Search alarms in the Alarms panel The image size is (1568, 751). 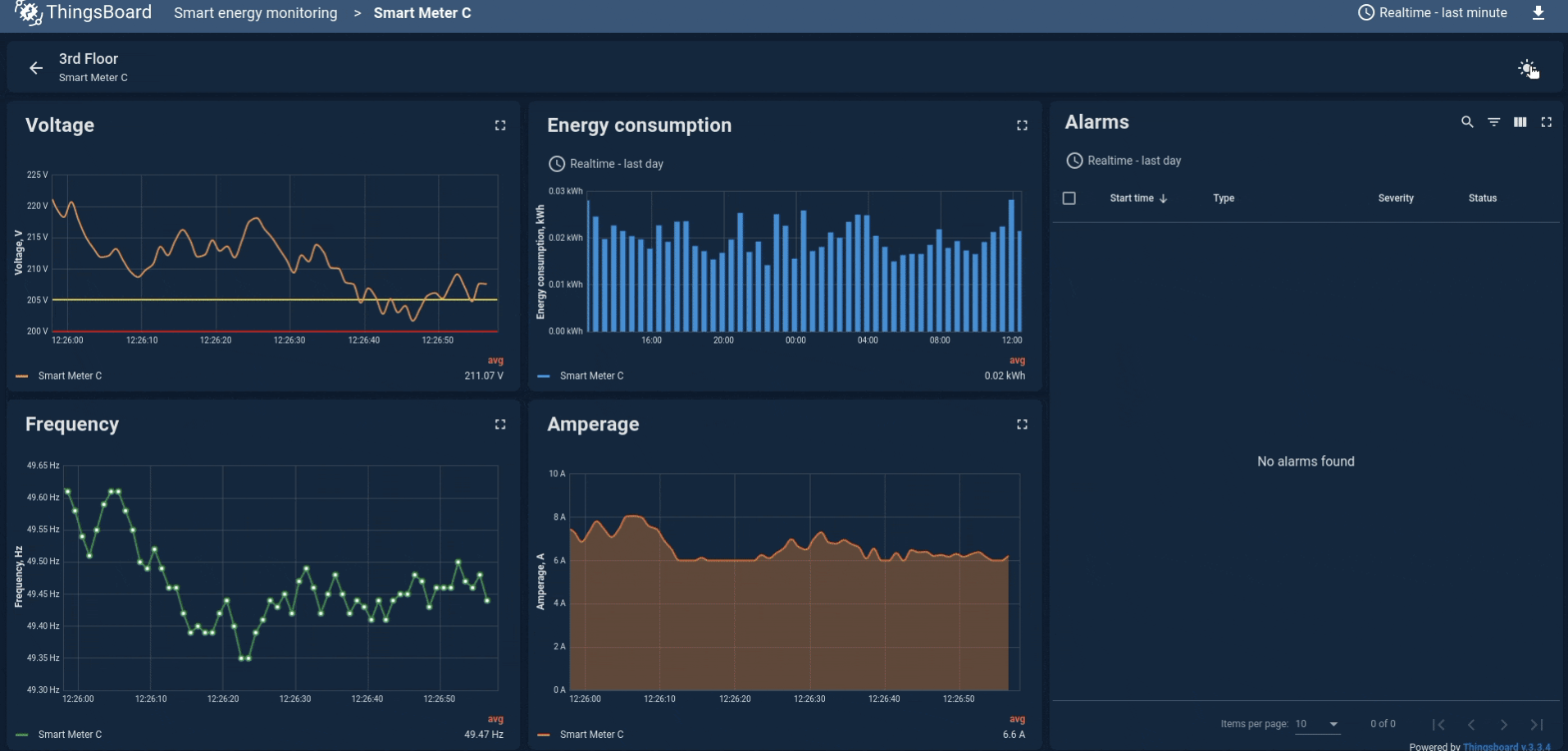pos(1467,121)
